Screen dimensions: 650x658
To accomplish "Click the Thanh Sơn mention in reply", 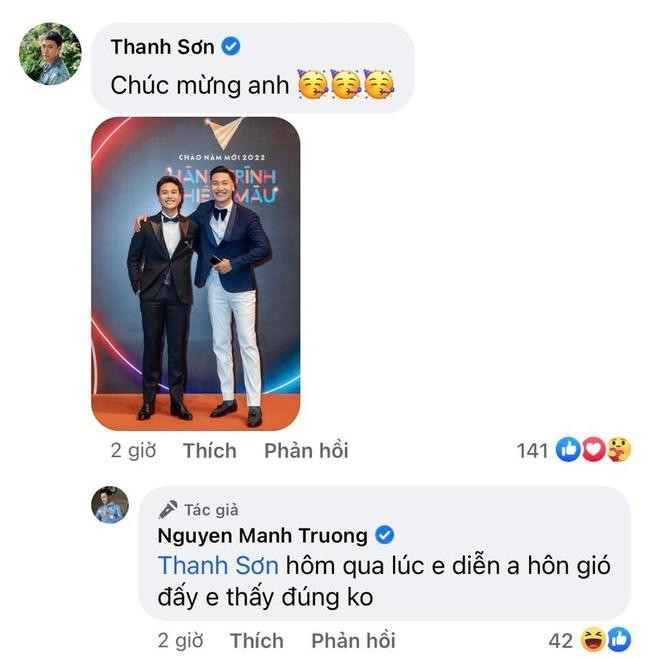I will click(x=218, y=565).
